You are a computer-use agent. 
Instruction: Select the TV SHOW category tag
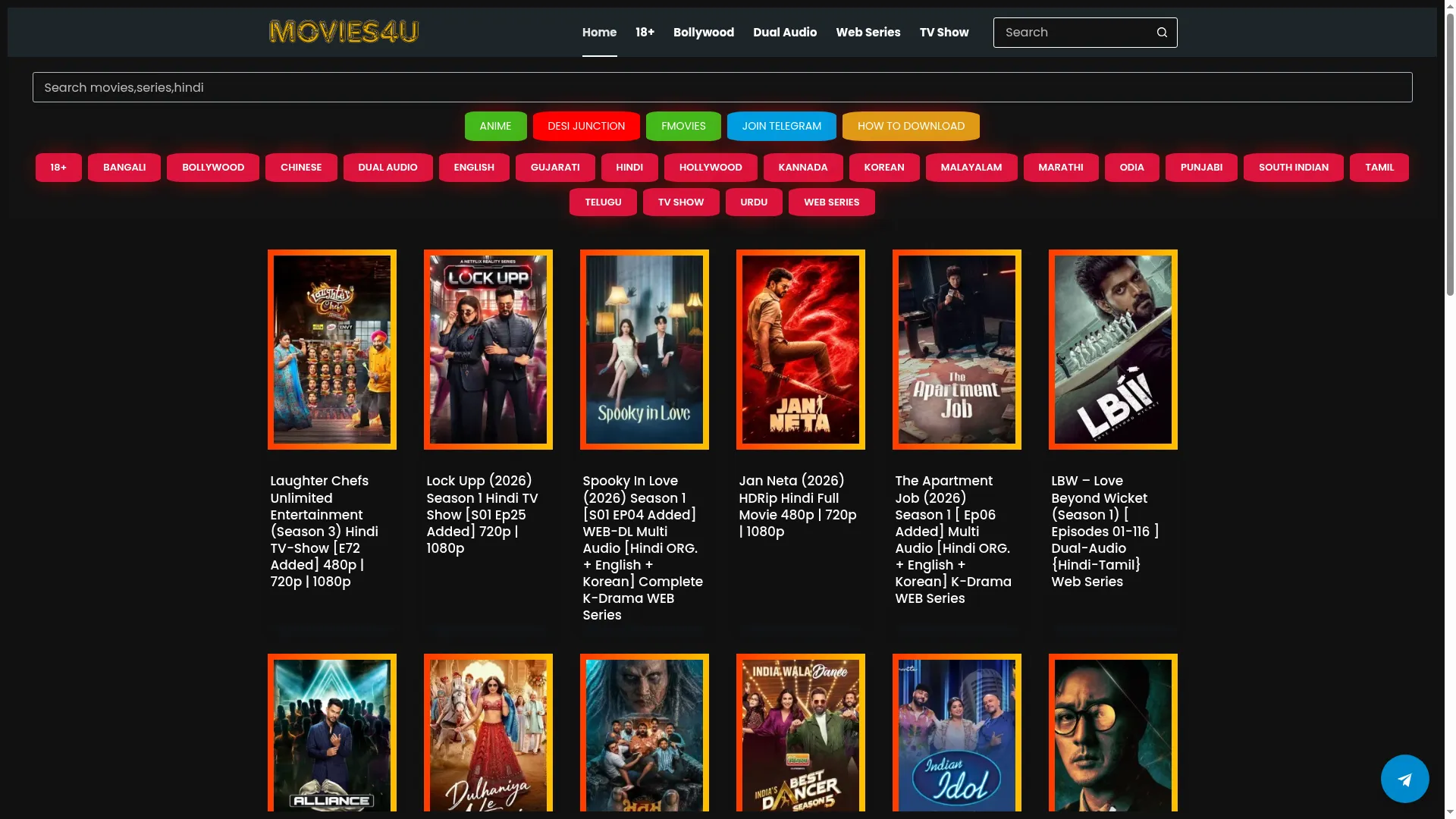pyautogui.click(x=681, y=202)
